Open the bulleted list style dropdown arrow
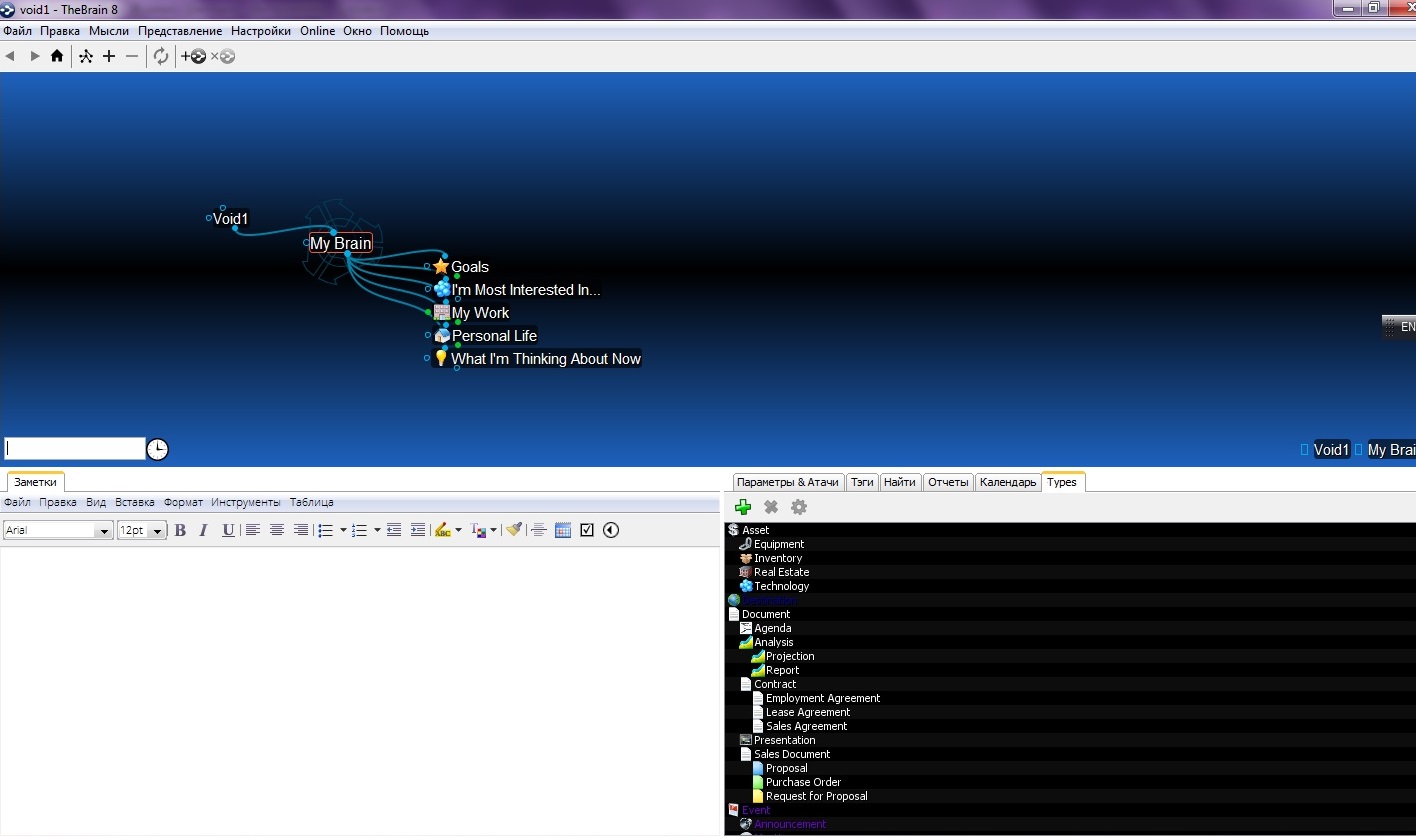This screenshot has width=1416, height=837. click(343, 530)
